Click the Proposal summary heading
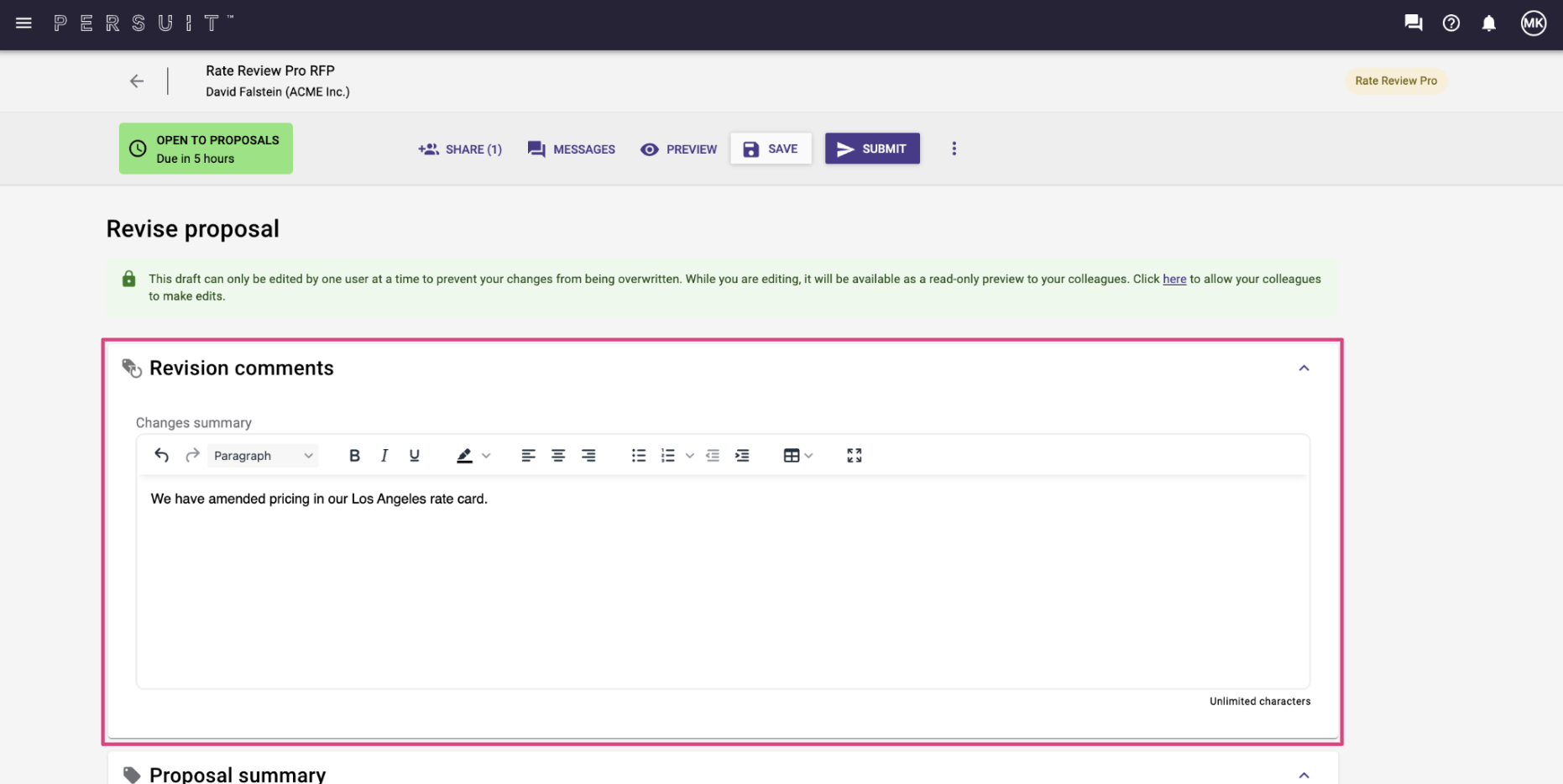Image resolution: width=1563 pixels, height=784 pixels. (x=238, y=774)
